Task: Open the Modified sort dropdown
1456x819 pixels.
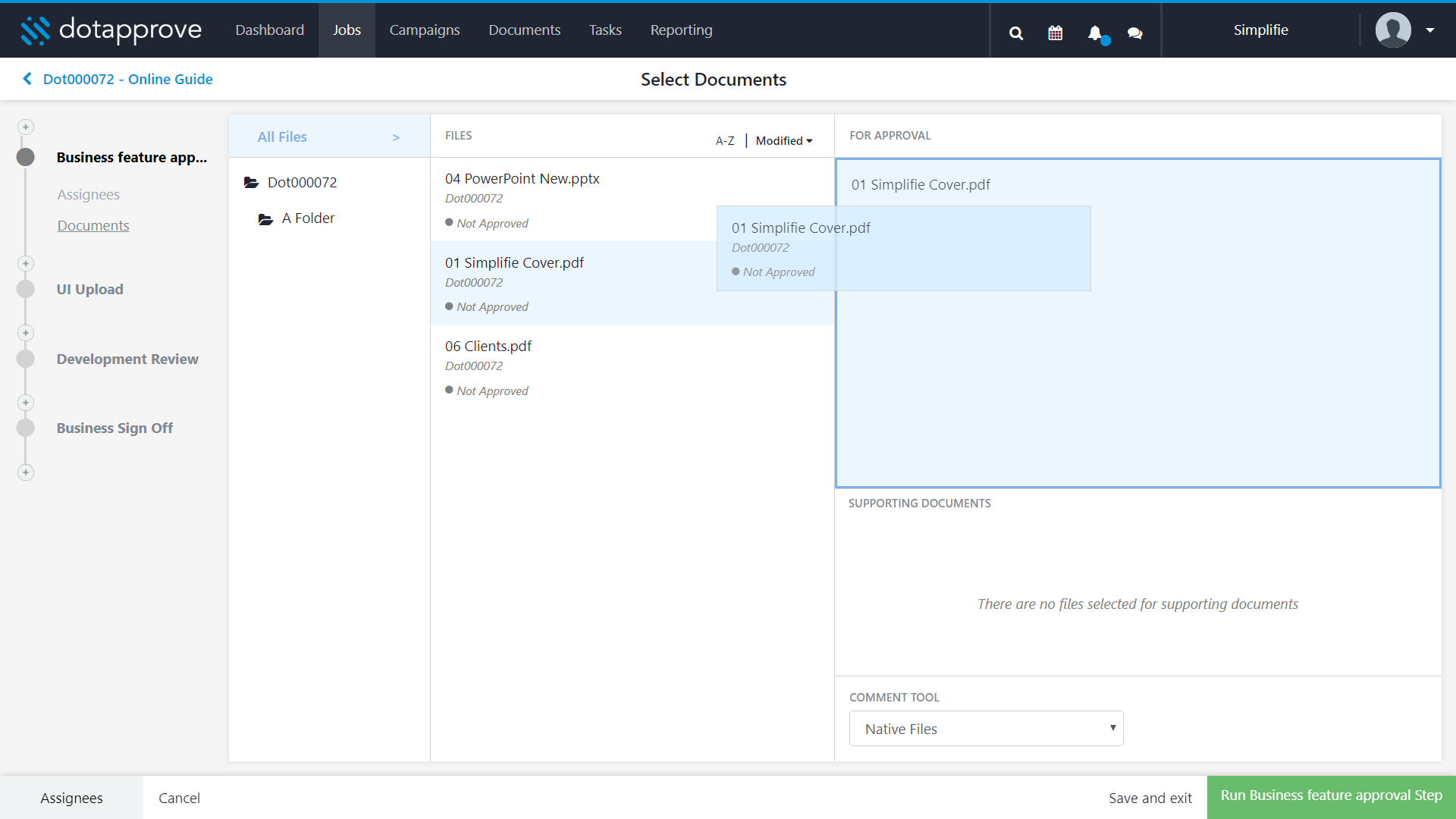Action: 784,141
